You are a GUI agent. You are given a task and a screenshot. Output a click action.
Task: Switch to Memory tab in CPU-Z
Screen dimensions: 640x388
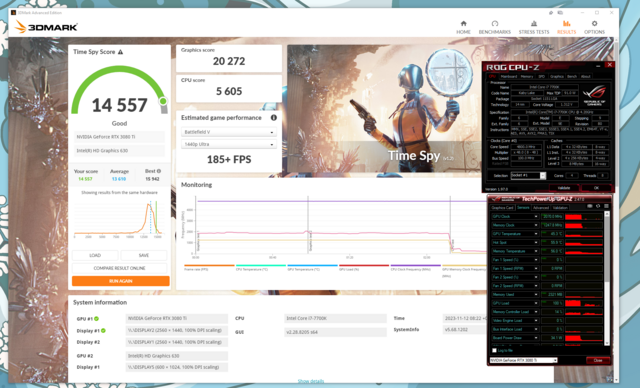527,76
